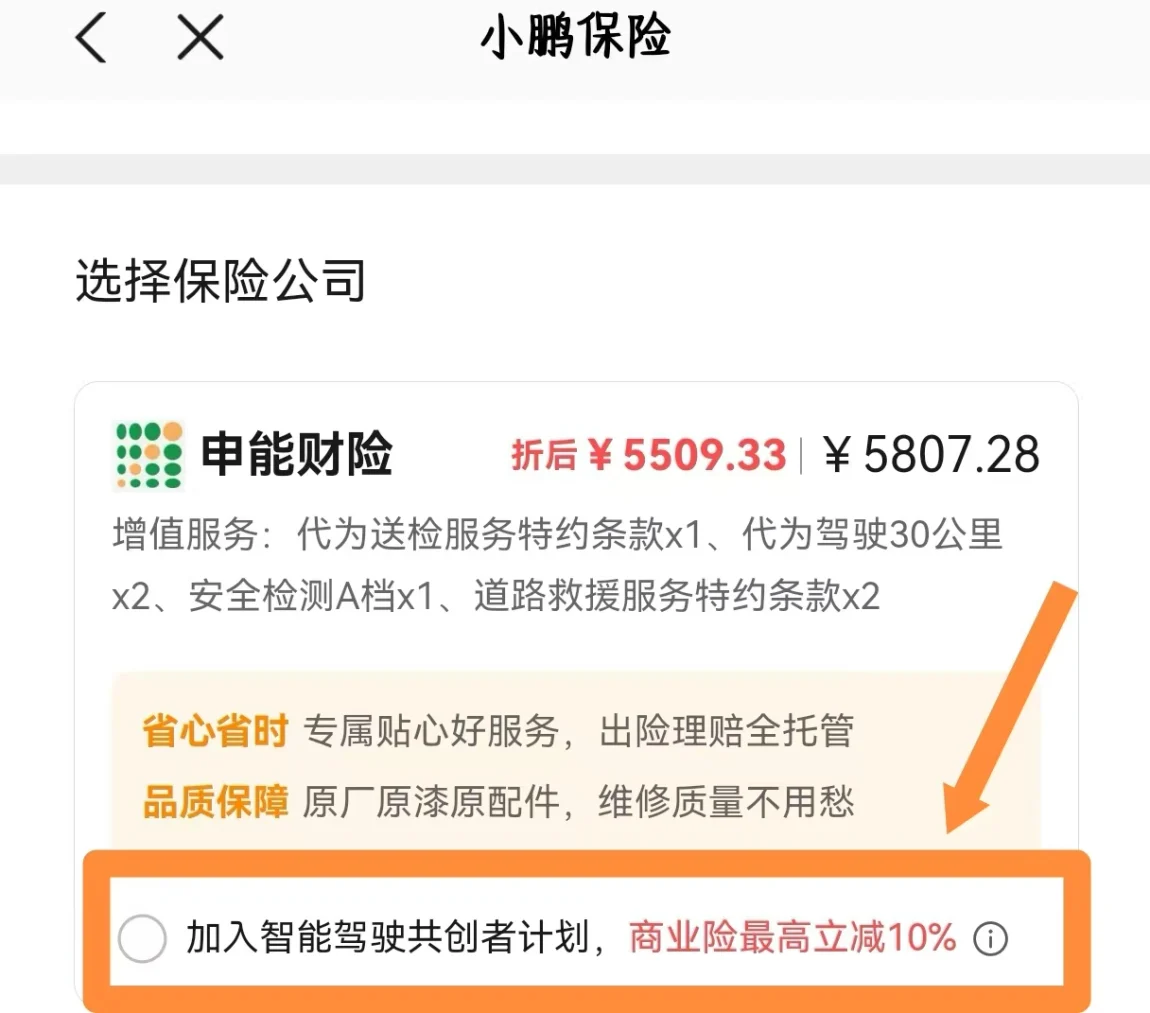Tap 道路救援服务特约条款x2 service text
The image size is (1150, 1013).
coord(676,596)
